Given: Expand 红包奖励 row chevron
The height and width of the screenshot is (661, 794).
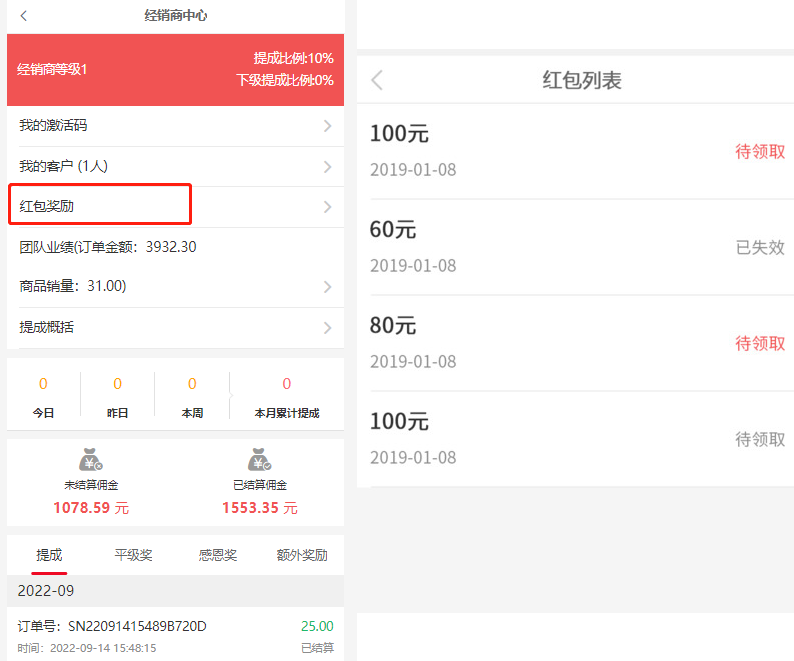Looking at the screenshot, I should (x=327, y=207).
